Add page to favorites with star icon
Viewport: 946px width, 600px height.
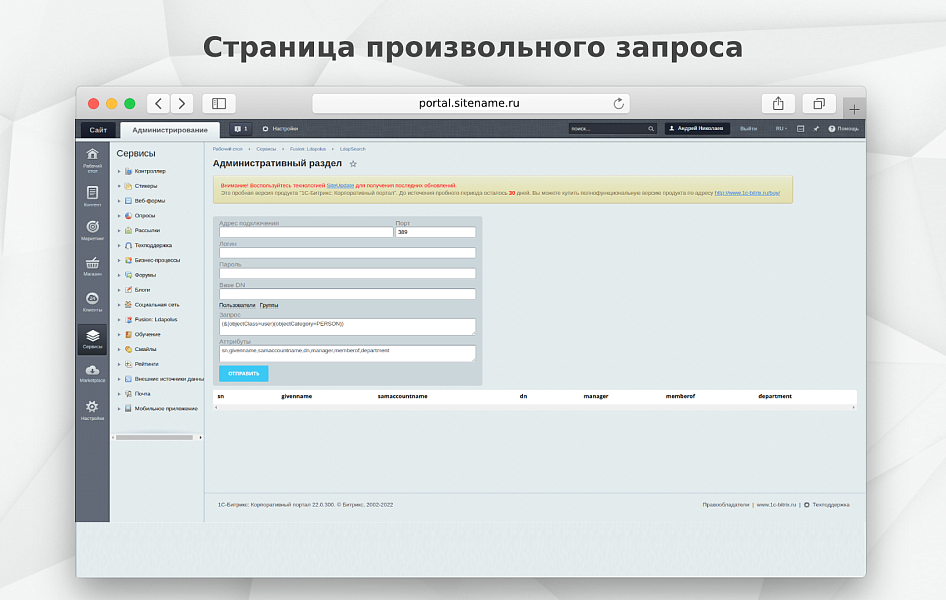[353, 164]
